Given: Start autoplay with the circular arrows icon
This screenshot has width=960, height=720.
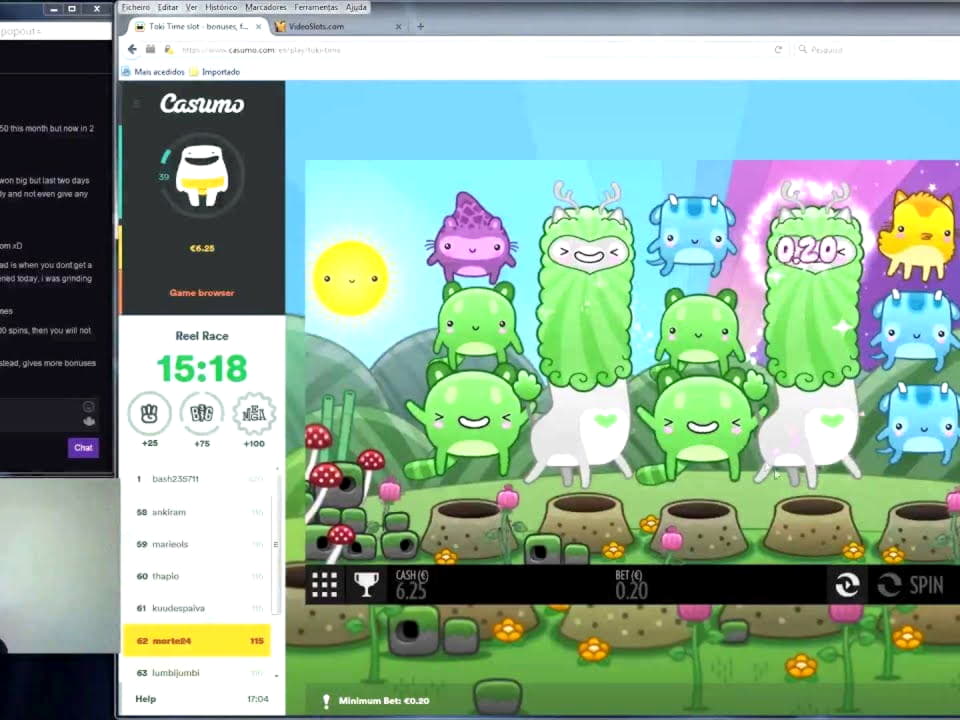Looking at the screenshot, I should 847,585.
